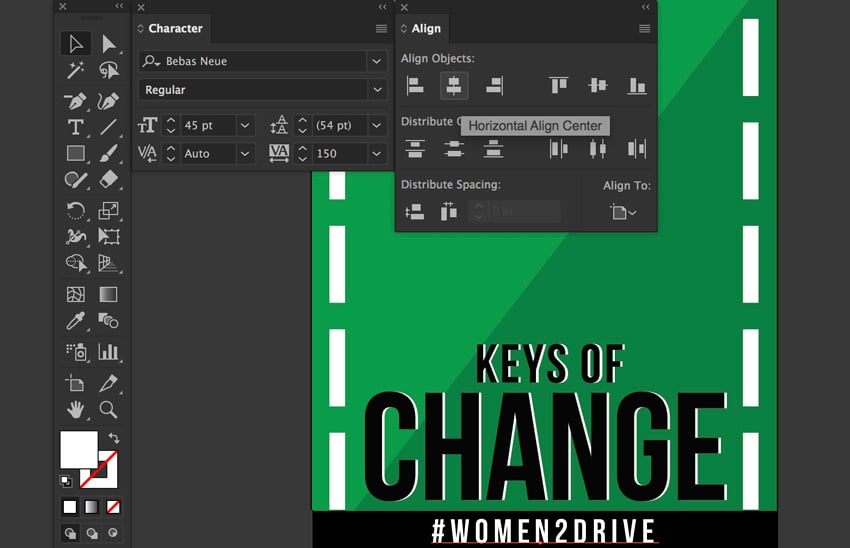The width and height of the screenshot is (850, 548).
Task: Open the leading (54 pt) dropdown
Action: click(376, 125)
